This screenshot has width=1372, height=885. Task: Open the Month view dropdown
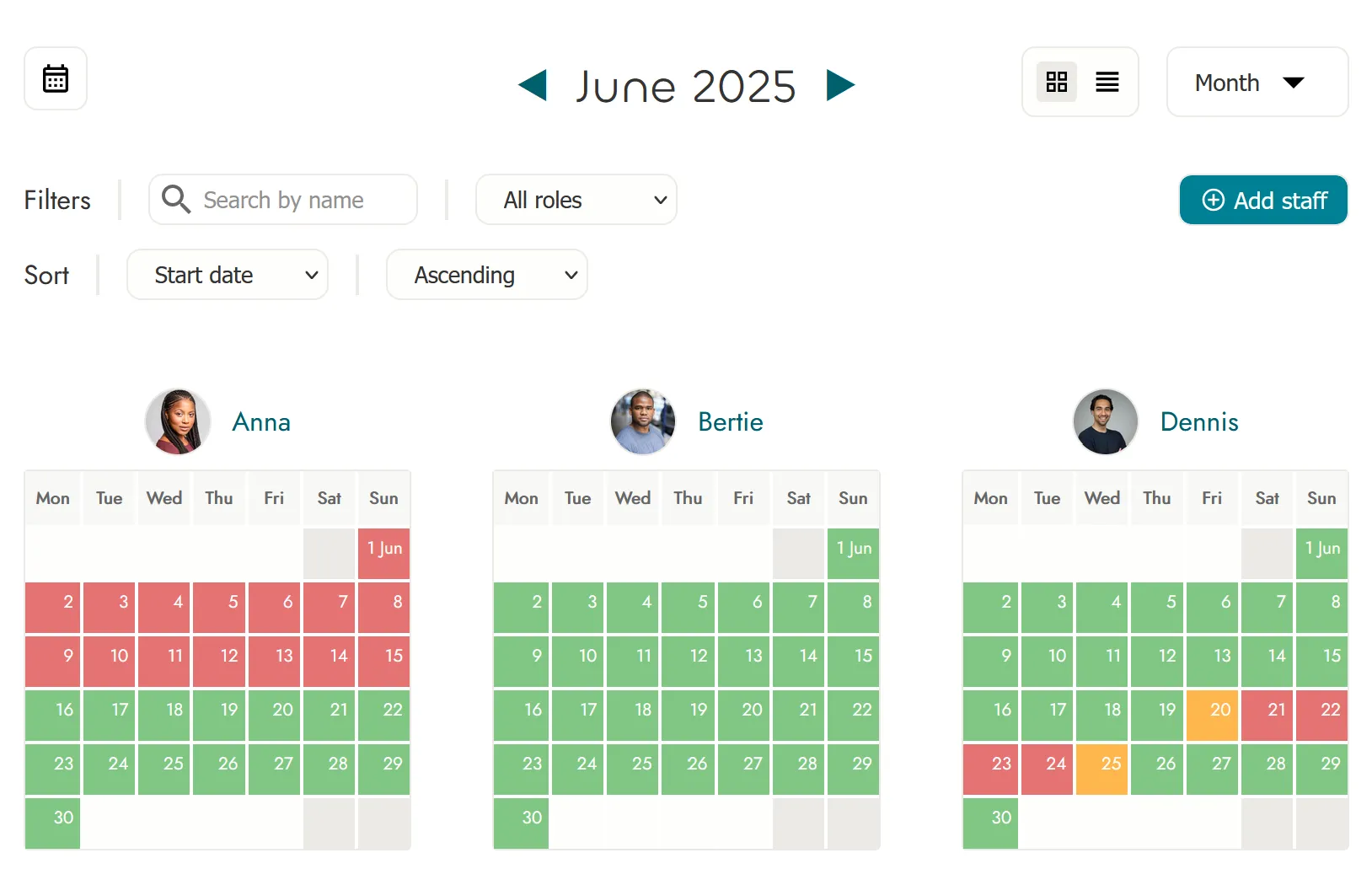coord(1256,82)
